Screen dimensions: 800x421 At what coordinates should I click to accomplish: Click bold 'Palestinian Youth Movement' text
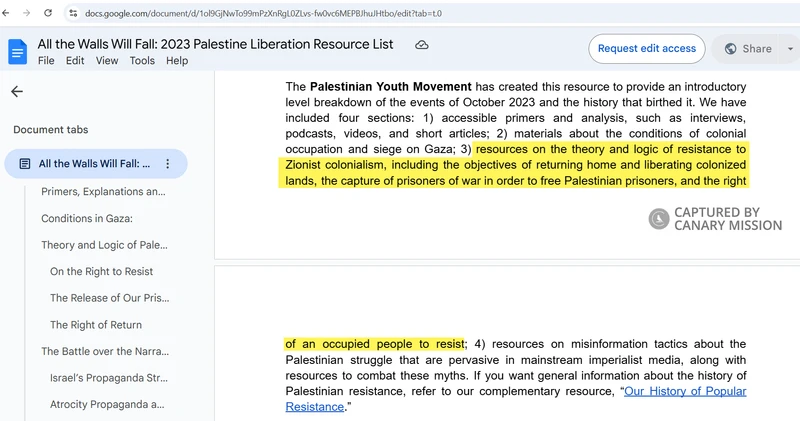(x=391, y=87)
